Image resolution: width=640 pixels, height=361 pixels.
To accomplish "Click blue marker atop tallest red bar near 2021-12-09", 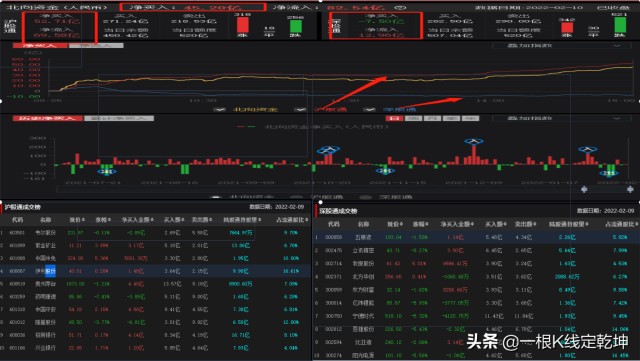I will point(474,141).
